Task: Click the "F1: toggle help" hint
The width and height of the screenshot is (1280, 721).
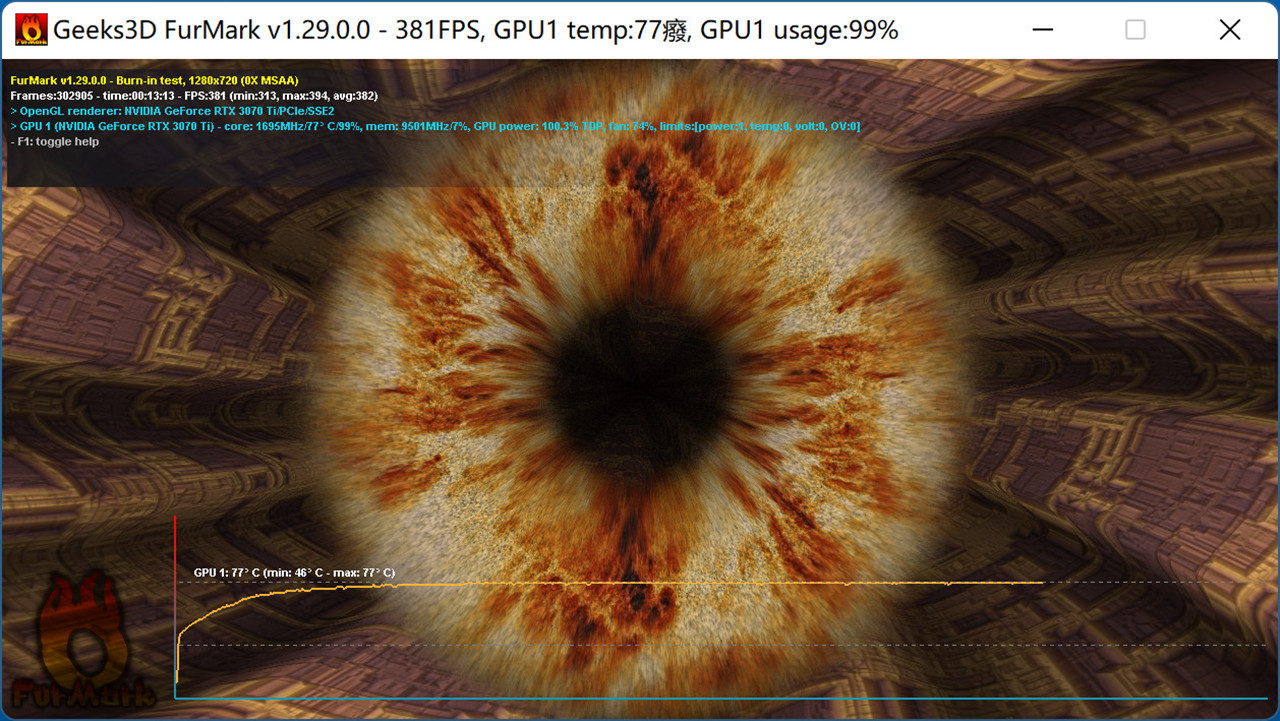Action: 55,142
